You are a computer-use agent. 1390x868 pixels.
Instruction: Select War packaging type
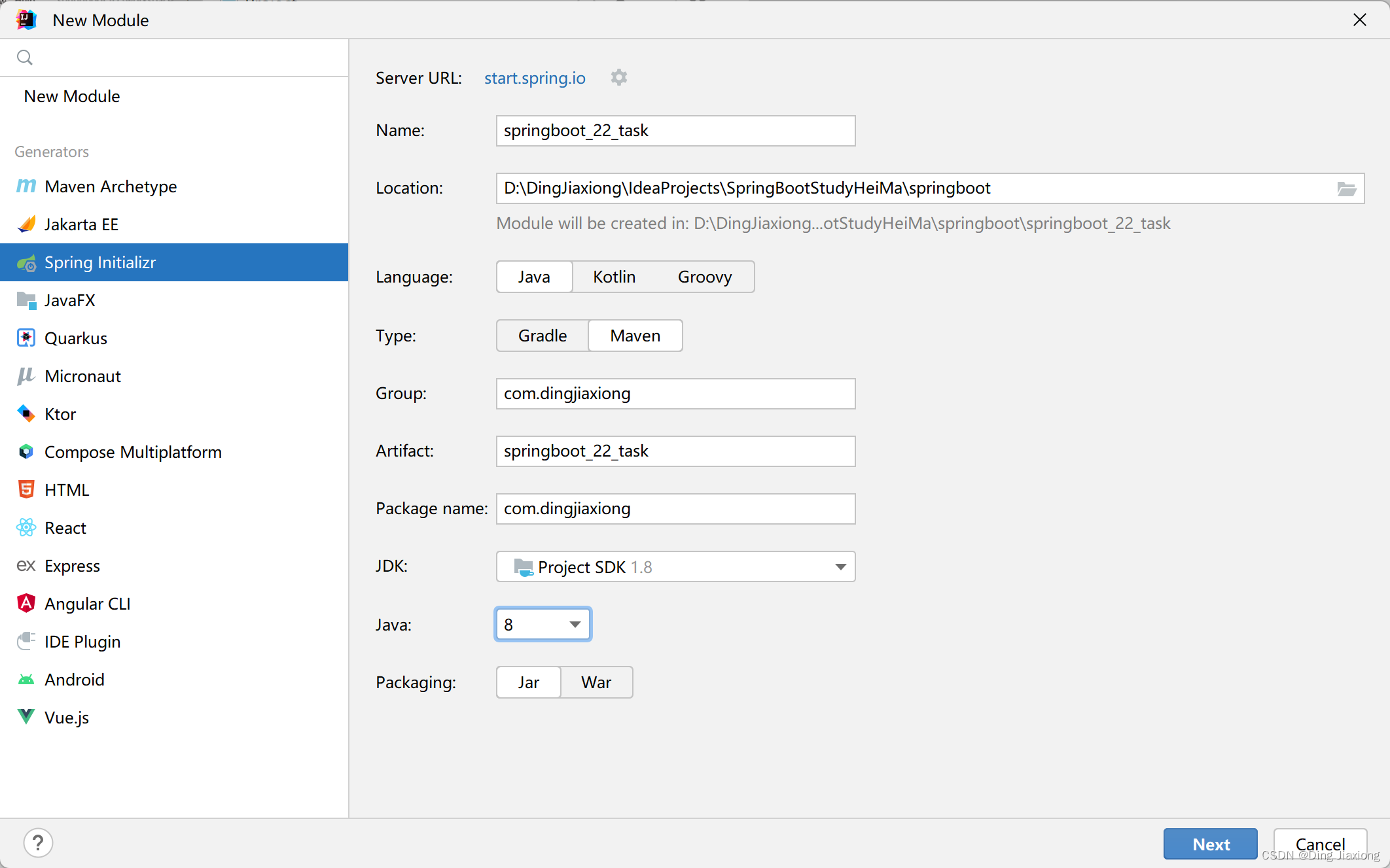pos(596,682)
